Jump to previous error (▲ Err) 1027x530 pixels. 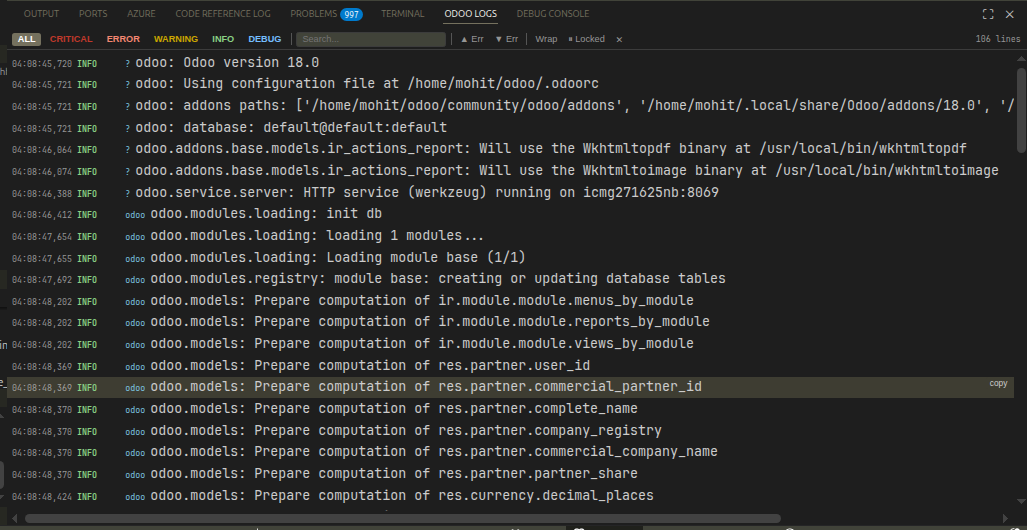coord(472,39)
